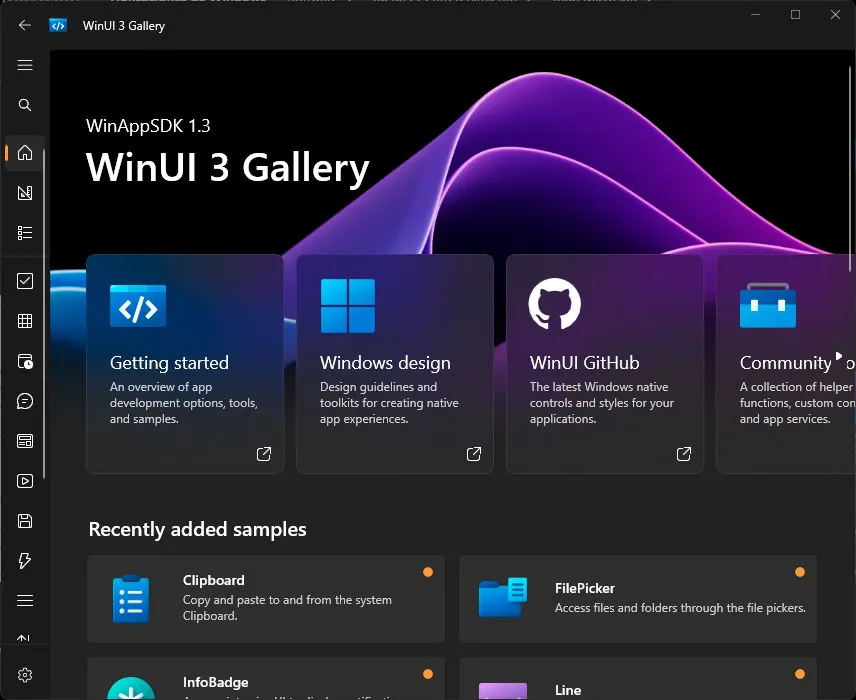Viewport: 856px width, 700px height.
Task: Open the Media play sidebar icon
Action: [x=25, y=481]
